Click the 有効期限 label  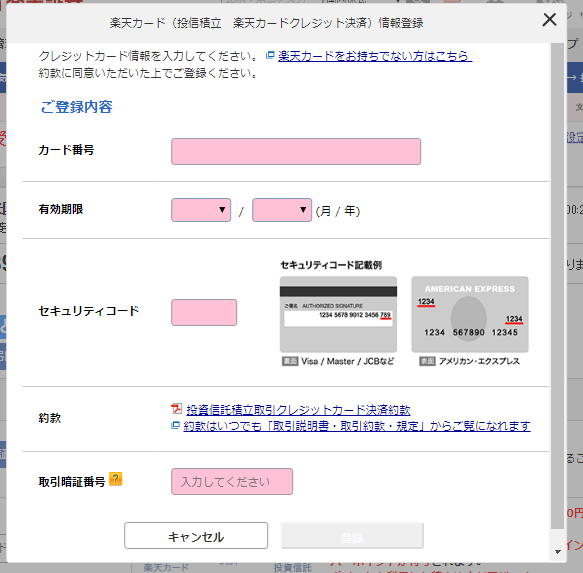tap(61, 209)
